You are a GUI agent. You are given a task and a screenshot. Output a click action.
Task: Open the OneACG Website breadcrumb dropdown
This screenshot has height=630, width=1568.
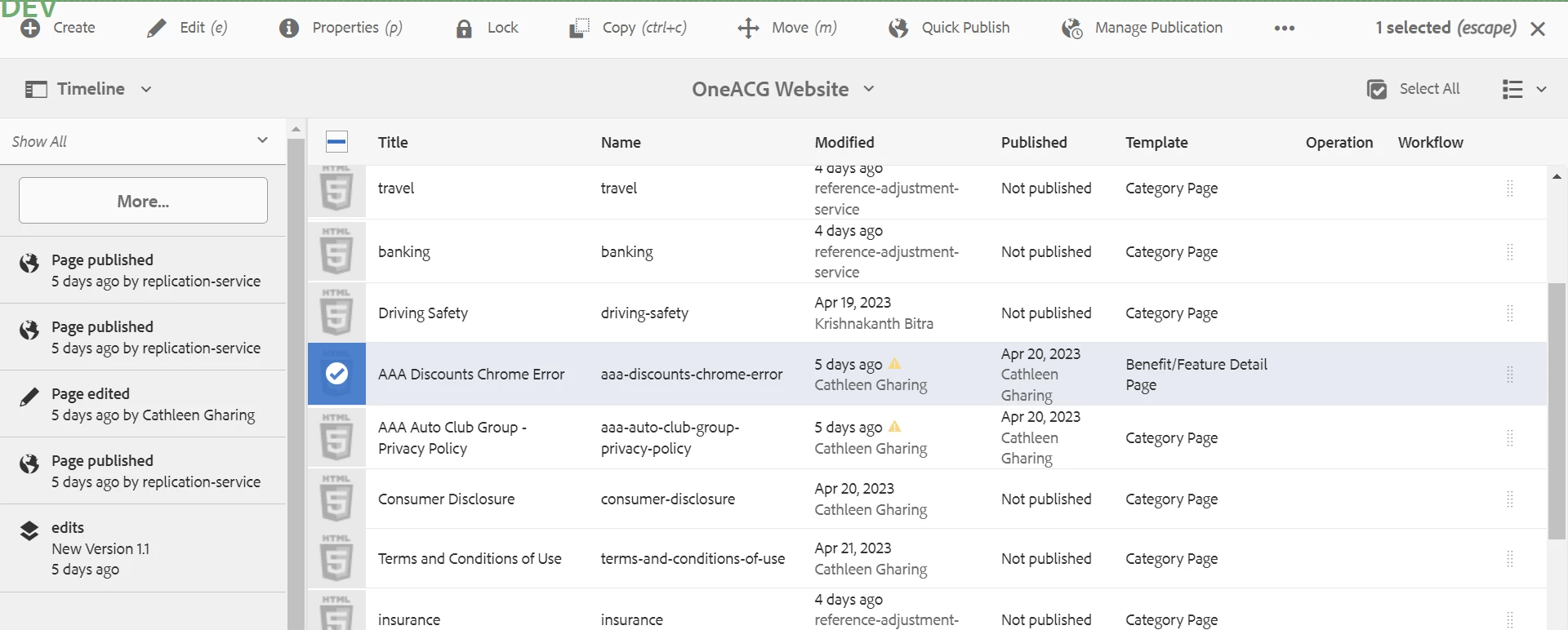coord(869,88)
